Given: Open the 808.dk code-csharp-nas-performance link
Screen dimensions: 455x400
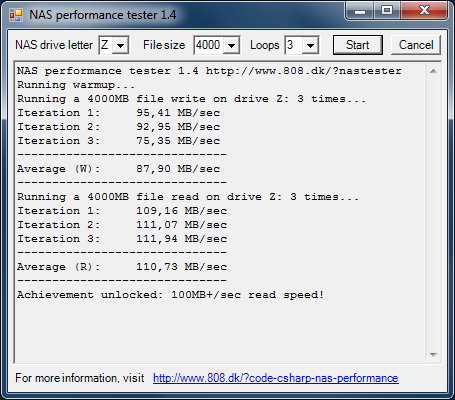Looking at the screenshot, I should [x=276, y=378].
